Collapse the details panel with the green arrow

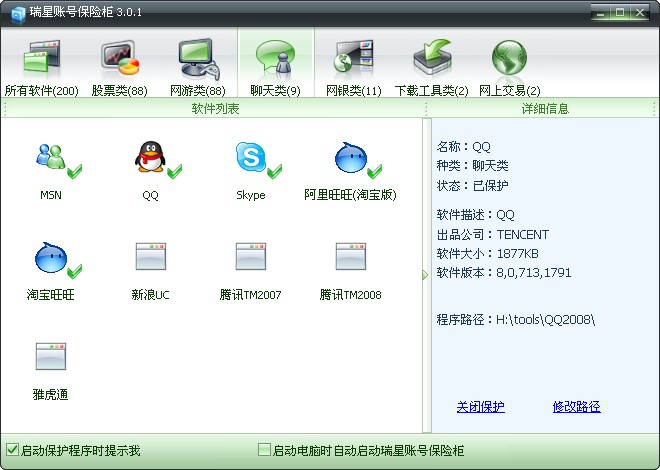tap(425, 275)
